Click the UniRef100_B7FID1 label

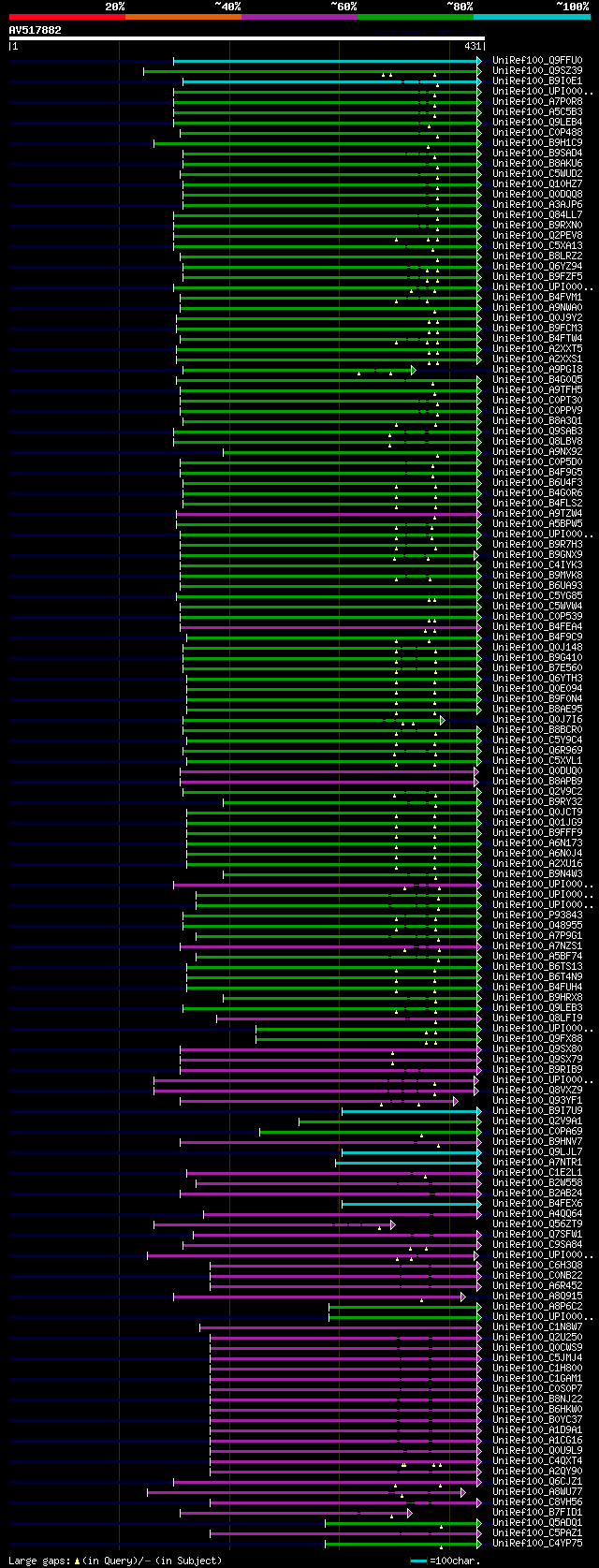point(537,1513)
